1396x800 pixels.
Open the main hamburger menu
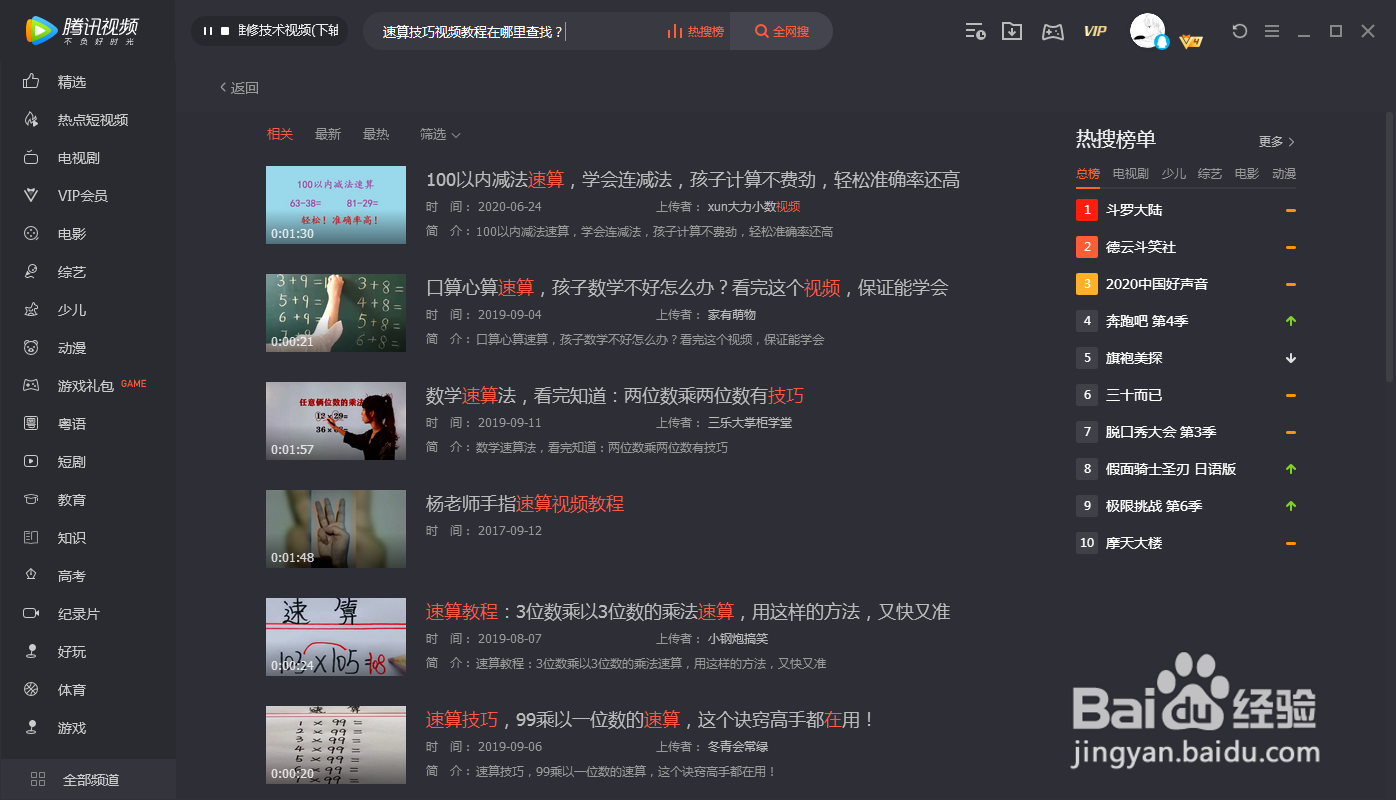[x=1272, y=31]
